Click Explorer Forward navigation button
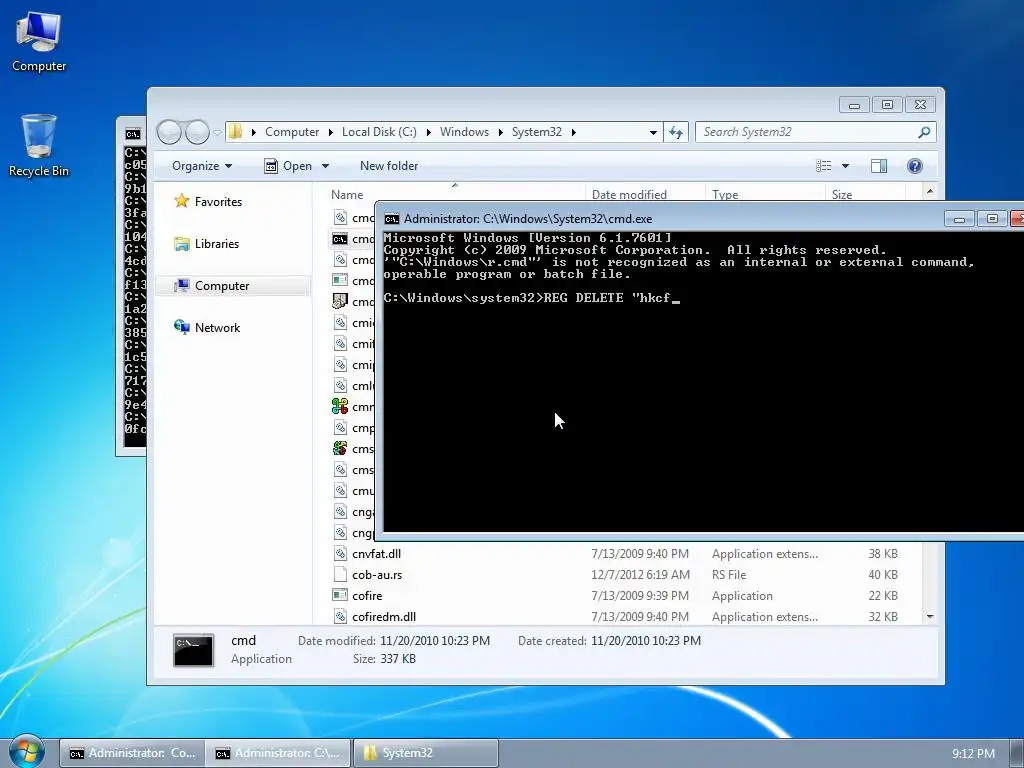 point(197,132)
